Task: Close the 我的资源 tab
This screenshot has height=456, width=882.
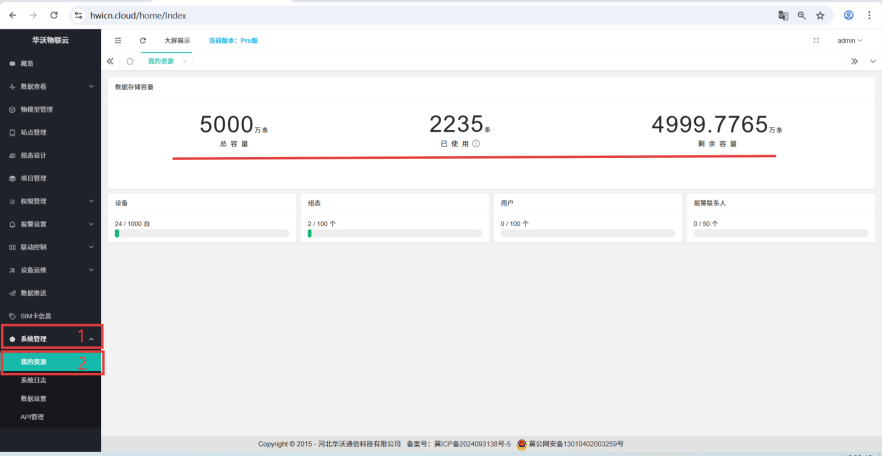Action: pyautogui.click(x=184, y=62)
